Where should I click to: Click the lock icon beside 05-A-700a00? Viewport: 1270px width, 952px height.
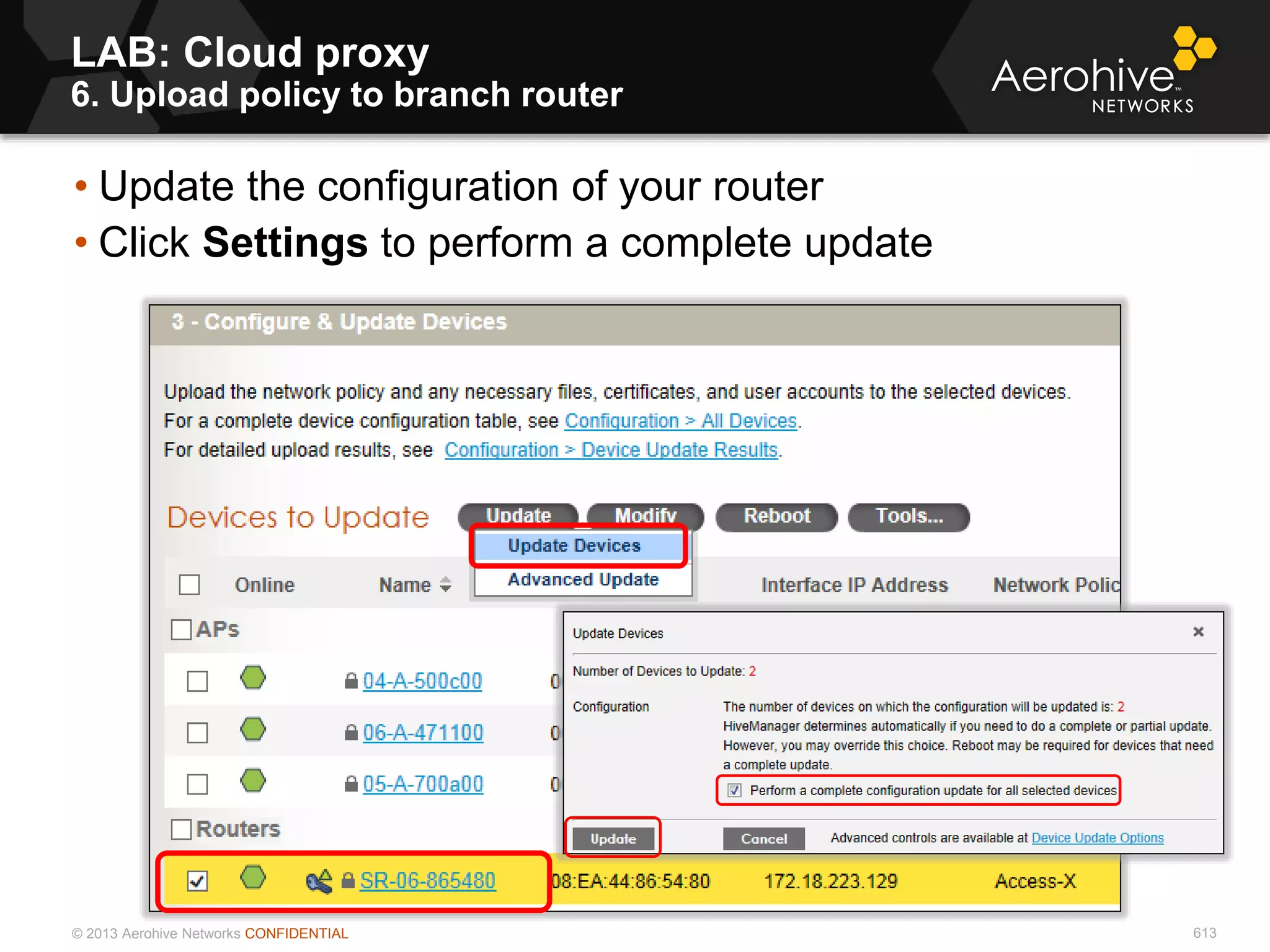coord(351,784)
